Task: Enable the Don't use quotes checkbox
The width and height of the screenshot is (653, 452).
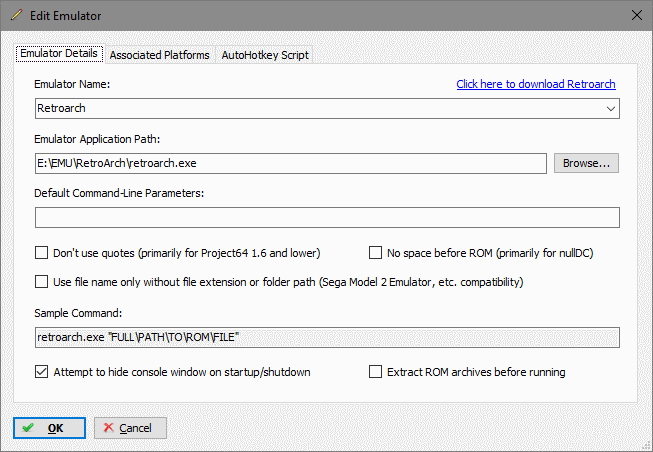Action: [42, 253]
